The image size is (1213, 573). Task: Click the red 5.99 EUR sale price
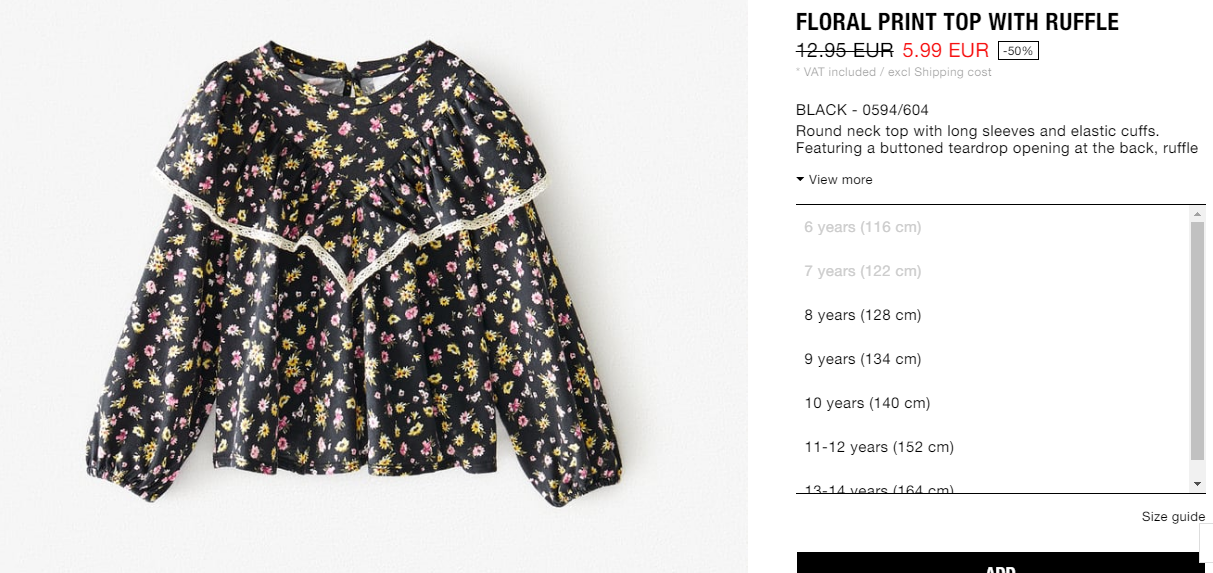pyautogui.click(x=945, y=50)
